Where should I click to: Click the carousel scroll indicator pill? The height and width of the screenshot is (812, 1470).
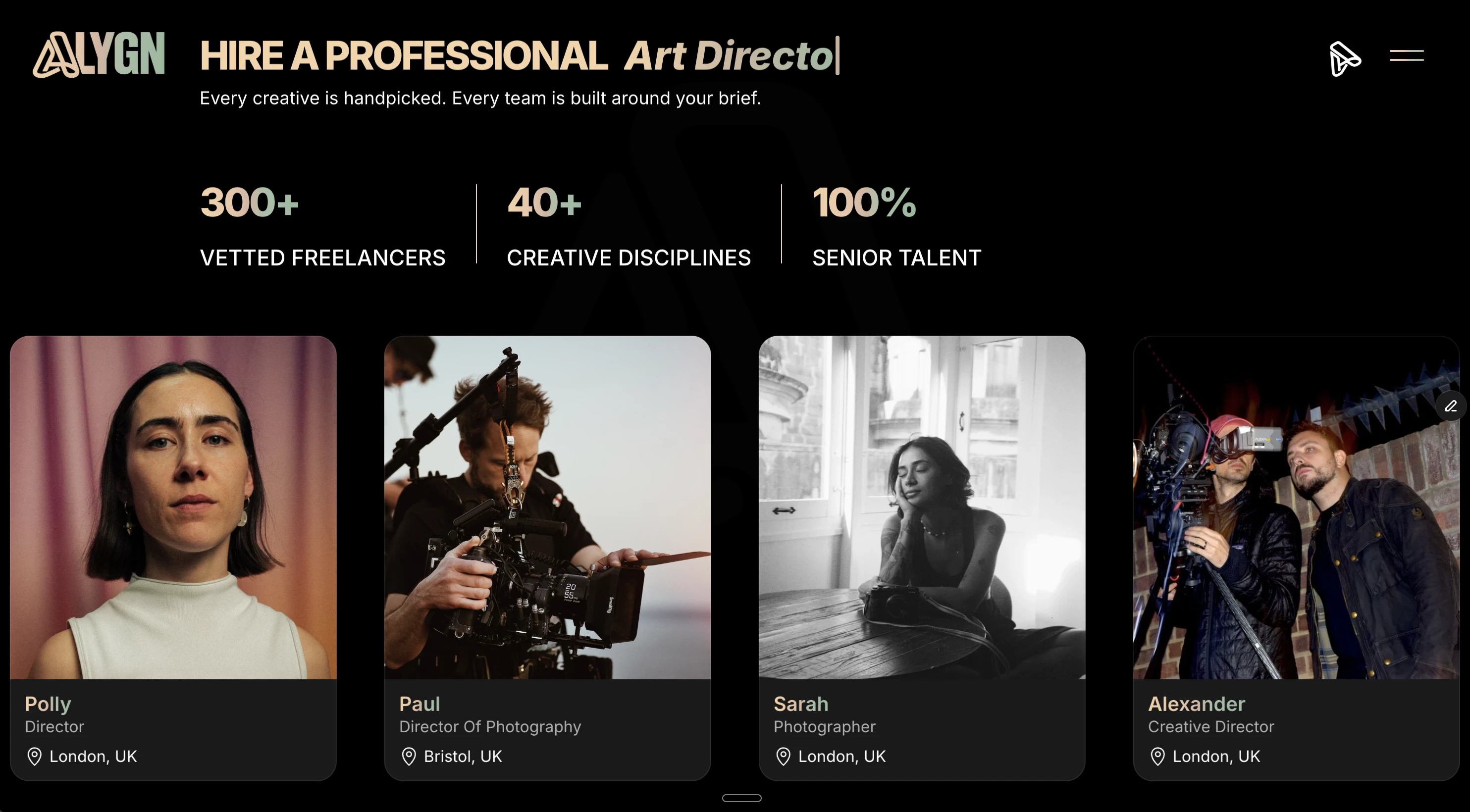pos(741,798)
